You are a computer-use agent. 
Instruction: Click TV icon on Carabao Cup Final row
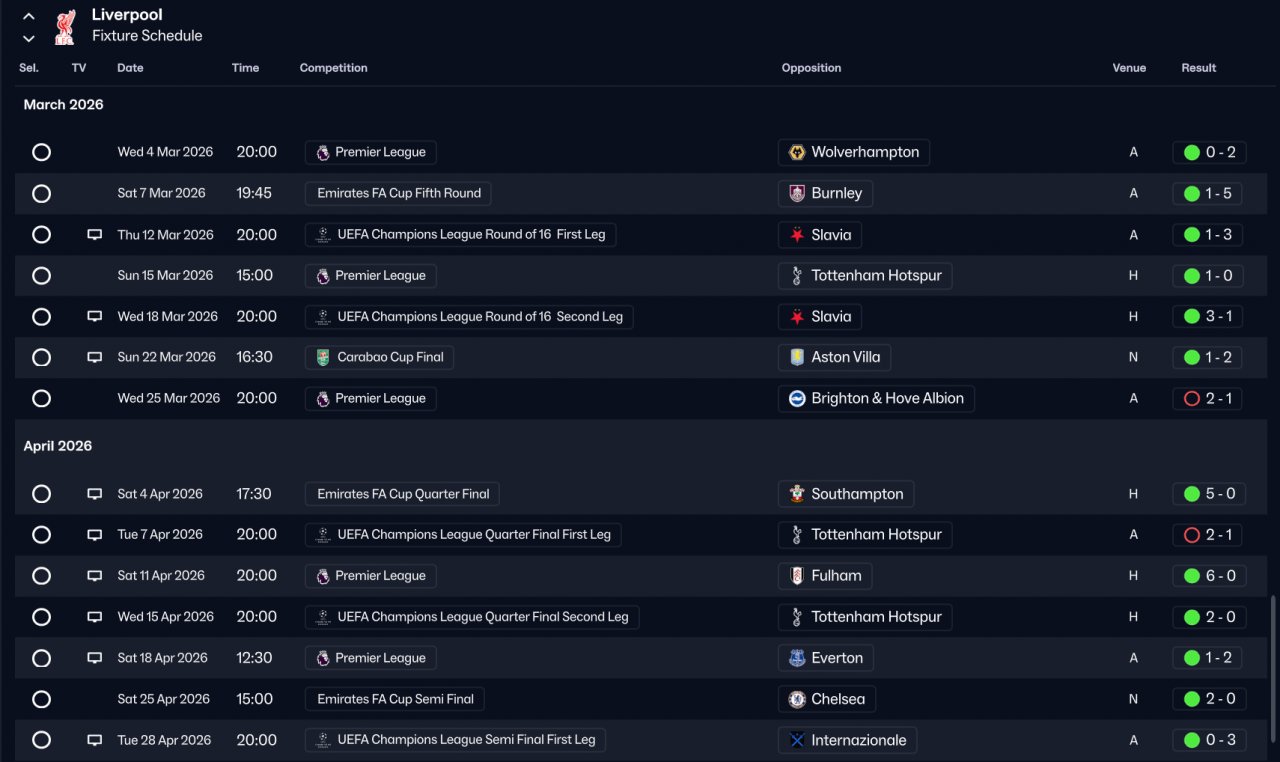click(95, 358)
